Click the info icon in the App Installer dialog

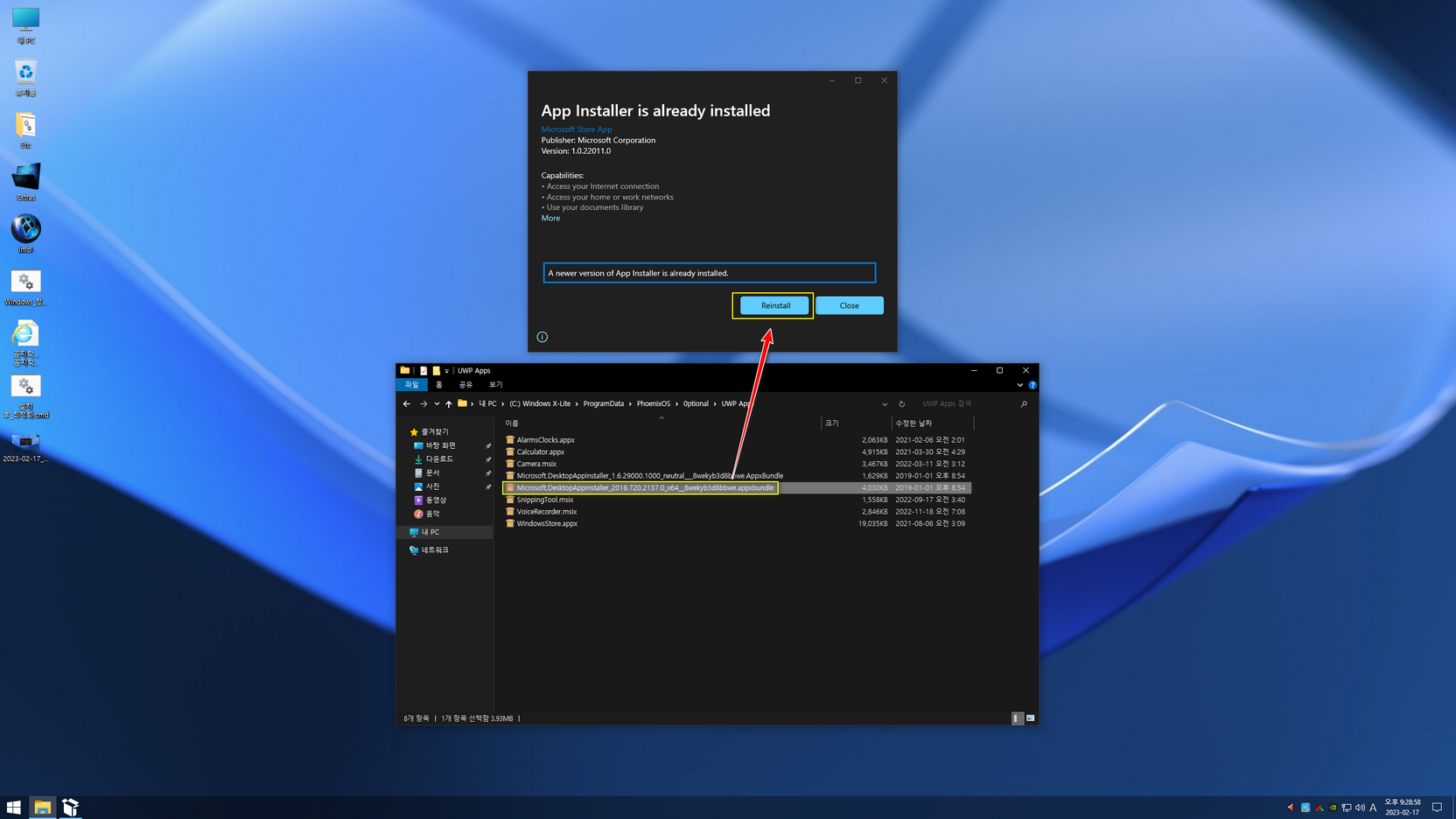click(542, 337)
